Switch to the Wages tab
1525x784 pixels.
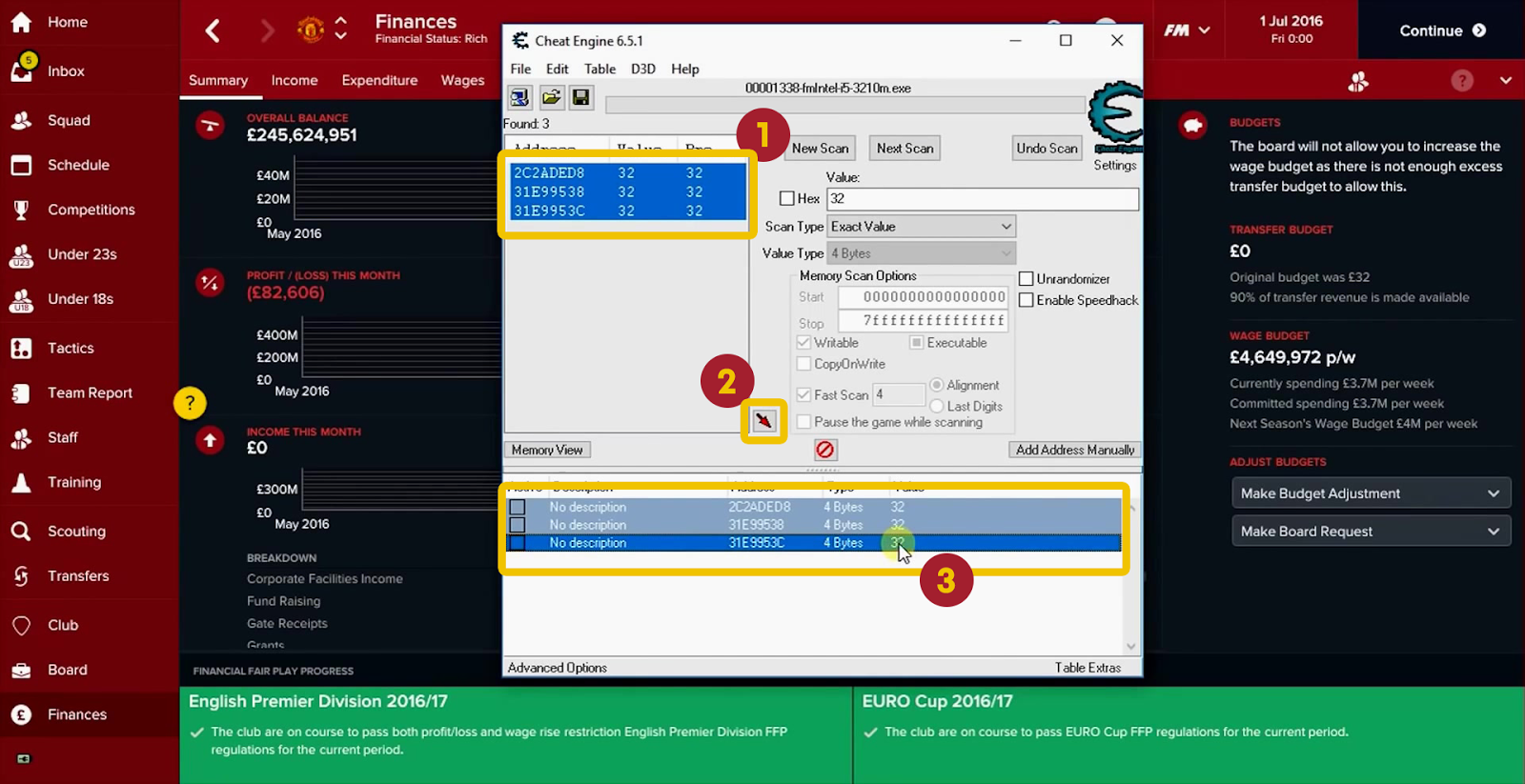click(462, 80)
